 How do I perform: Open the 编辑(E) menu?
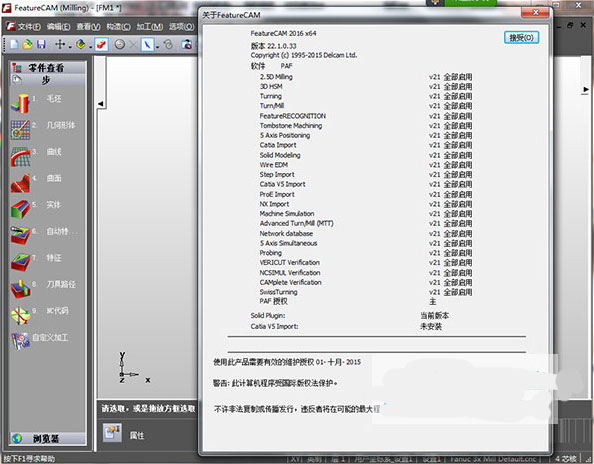coord(58,27)
